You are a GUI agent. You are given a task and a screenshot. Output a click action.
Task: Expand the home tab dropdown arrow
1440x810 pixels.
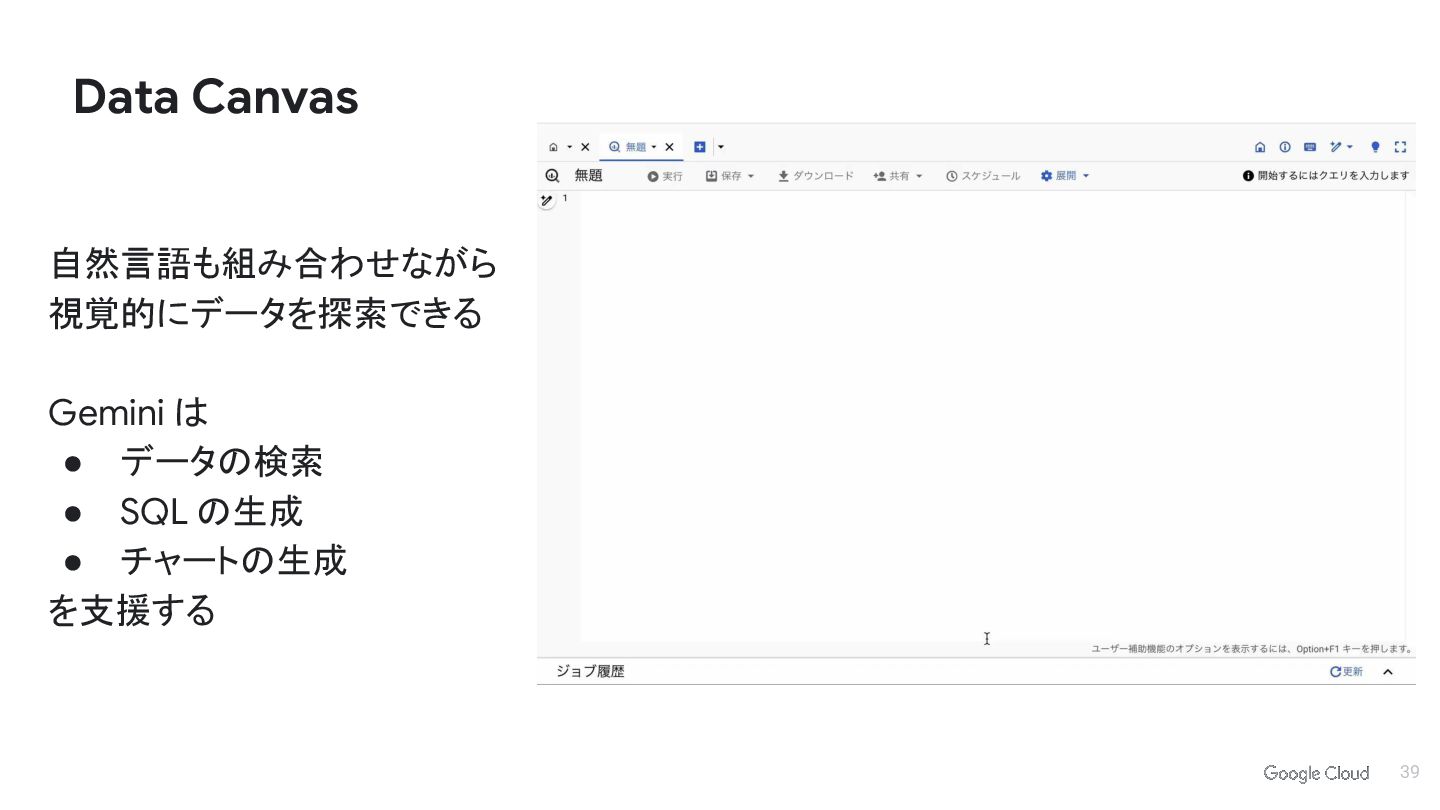[x=570, y=147]
